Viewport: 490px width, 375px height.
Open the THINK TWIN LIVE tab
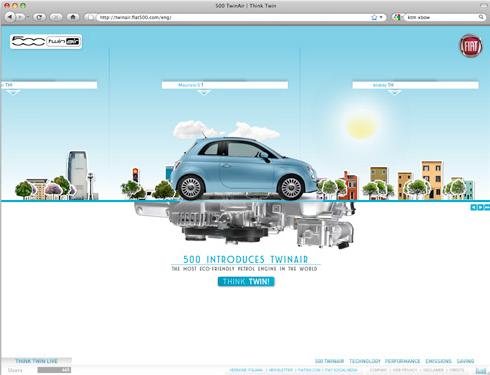[x=36, y=361]
